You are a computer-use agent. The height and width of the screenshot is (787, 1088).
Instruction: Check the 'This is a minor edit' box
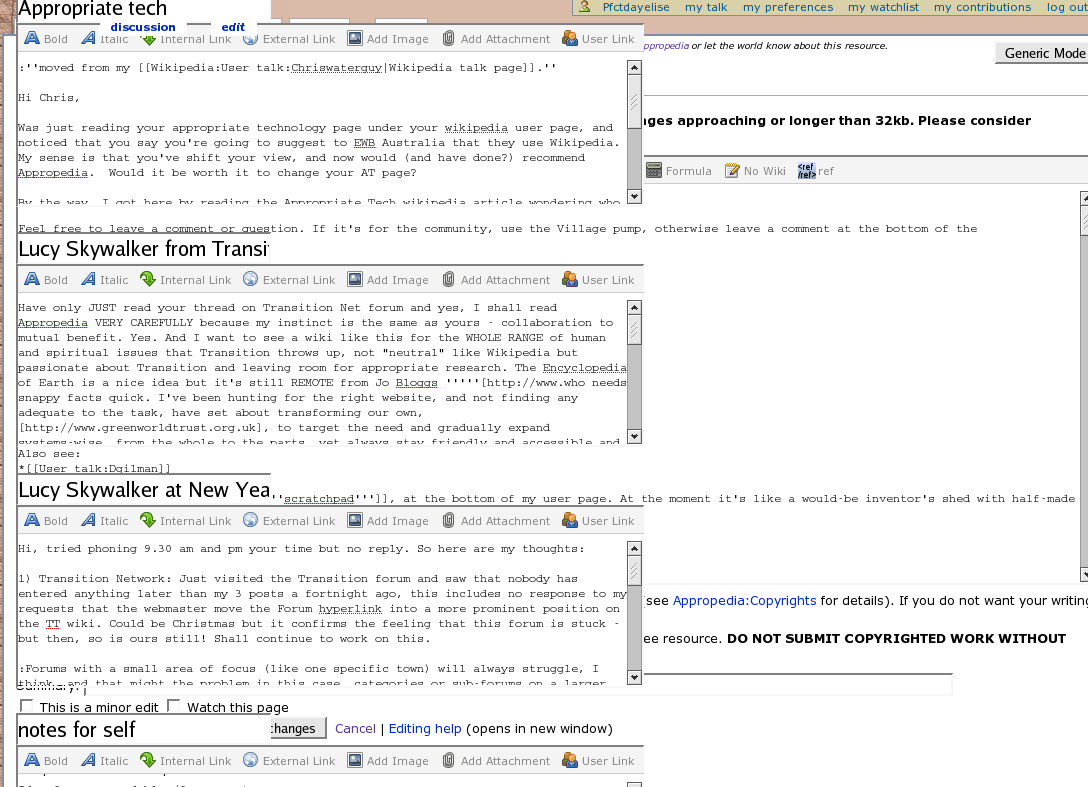click(x=27, y=706)
